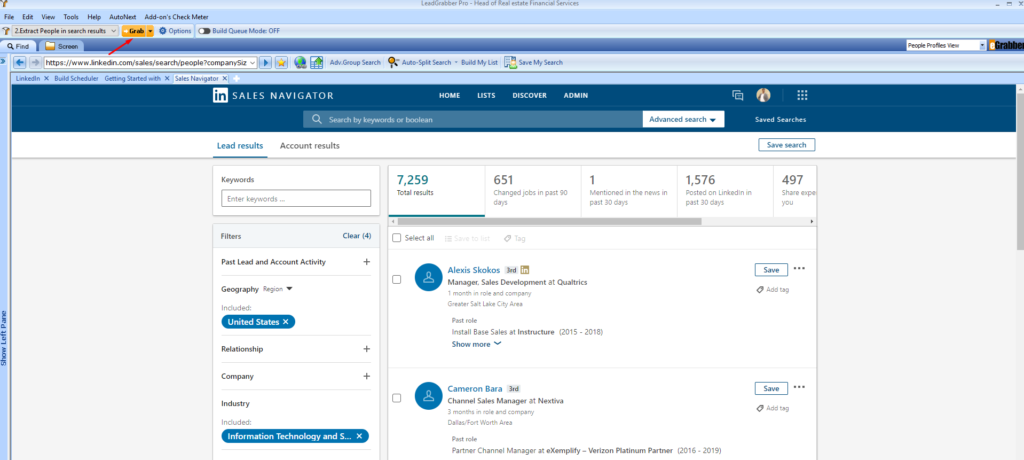Click the horizontal scrollbar under result stats
This screenshot has height=460, width=1024.
549,222
